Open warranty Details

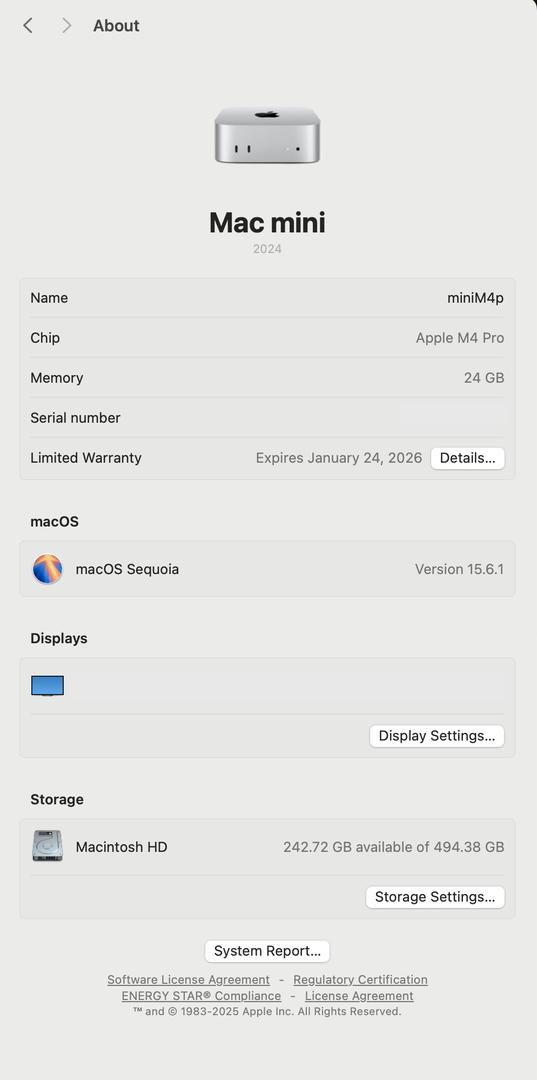(x=467, y=458)
